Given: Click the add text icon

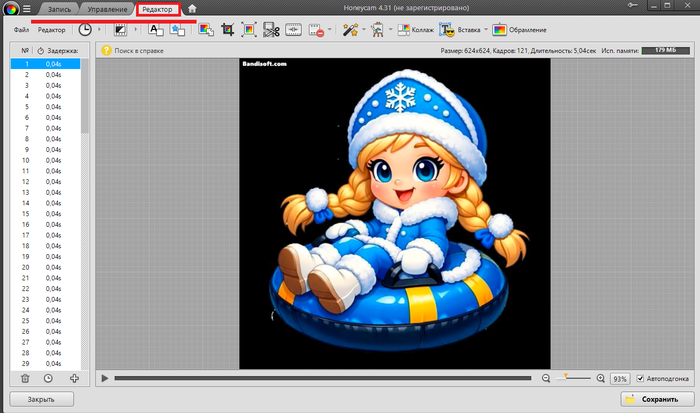Looking at the screenshot, I should point(155,30).
